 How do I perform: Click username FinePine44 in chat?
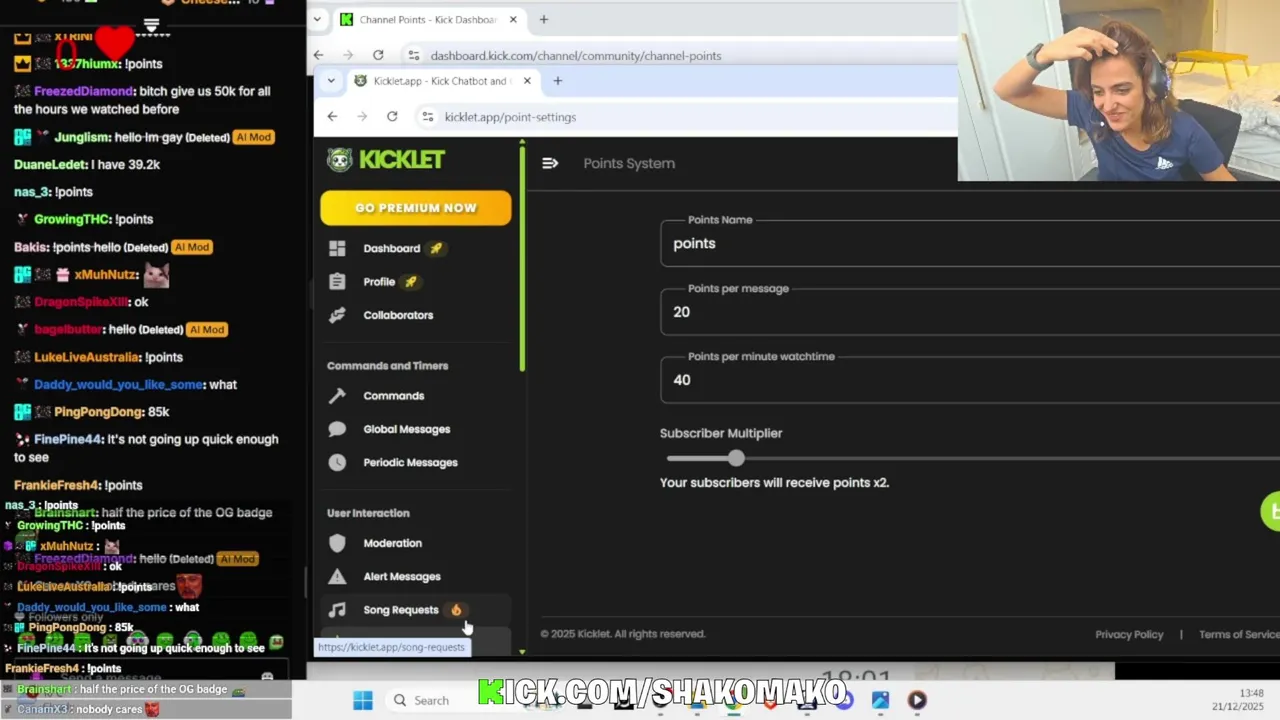pyautogui.click(x=68, y=439)
